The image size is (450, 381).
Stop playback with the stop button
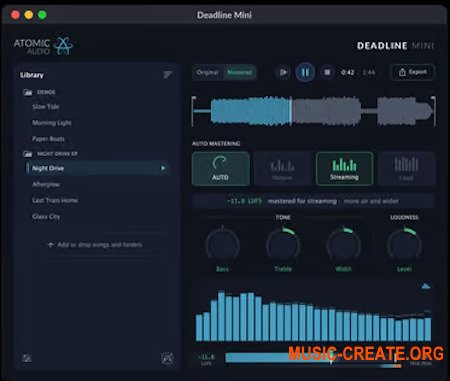click(327, 72)
